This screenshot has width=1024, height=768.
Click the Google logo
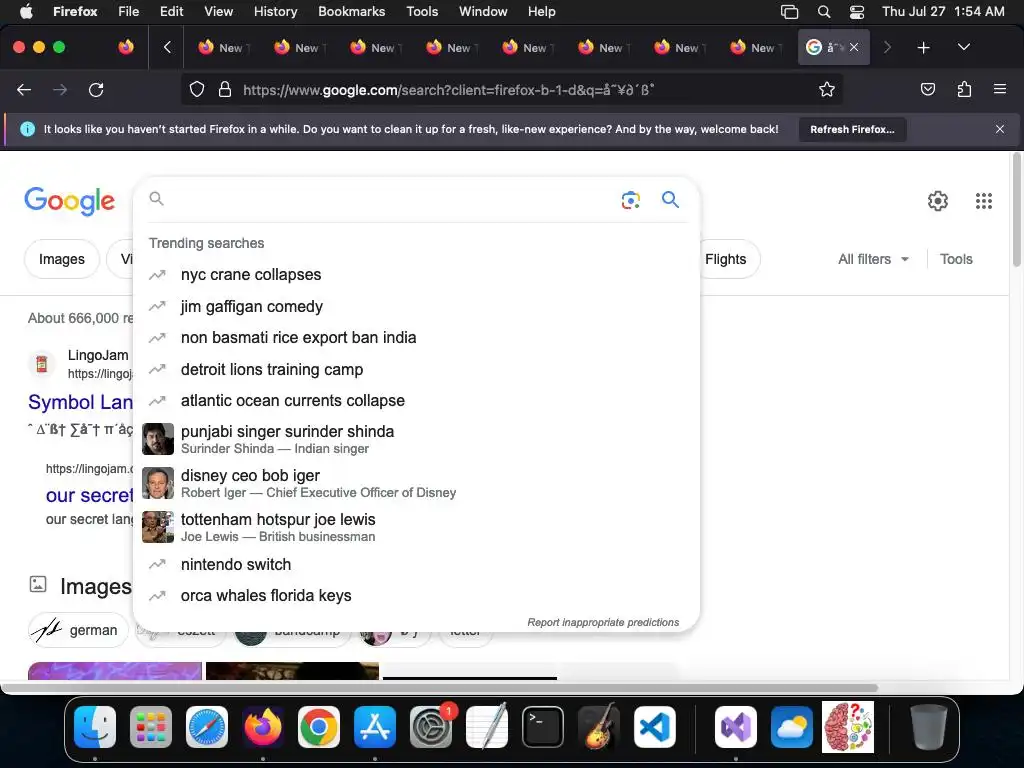pyautogui.click(x=70, y=200)
